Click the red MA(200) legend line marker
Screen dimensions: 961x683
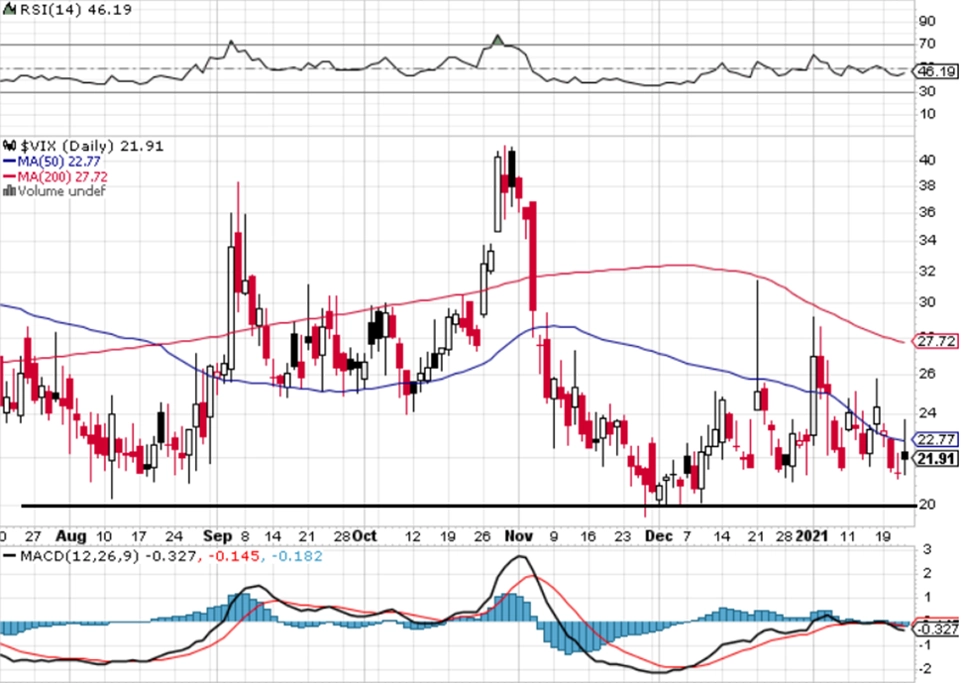(x=10, y=177)
